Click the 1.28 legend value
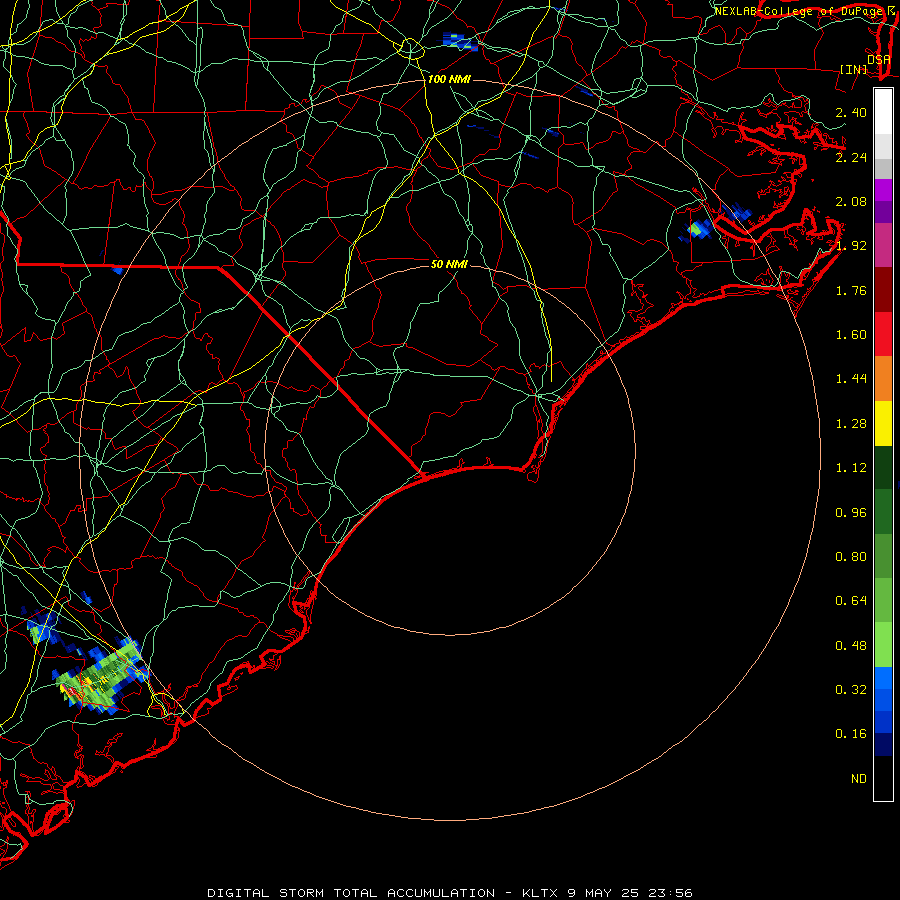The height and width of the screenshot is (900, 900). coord(851,424)
